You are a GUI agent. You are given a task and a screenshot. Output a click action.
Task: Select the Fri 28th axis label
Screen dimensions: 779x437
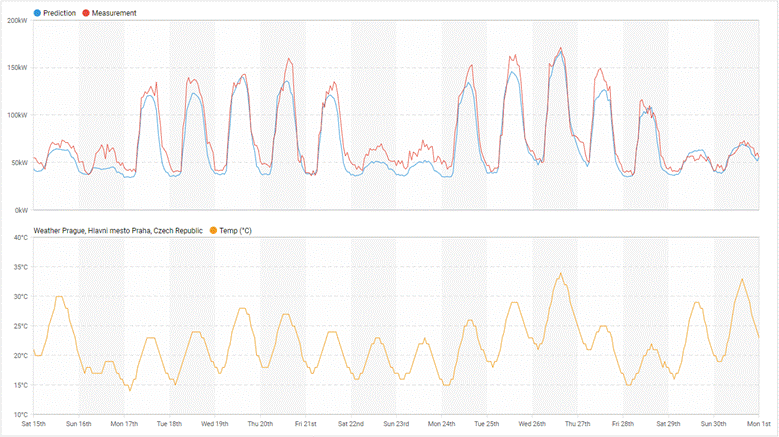point(623,424)
